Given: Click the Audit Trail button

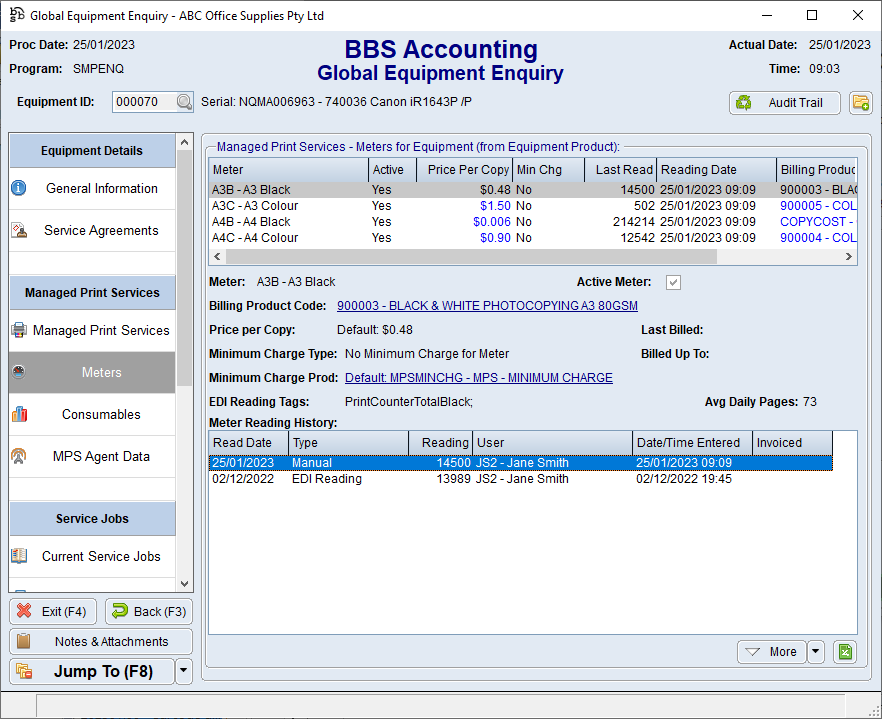Looking at the screenshot, I should [x=784, y=102].
